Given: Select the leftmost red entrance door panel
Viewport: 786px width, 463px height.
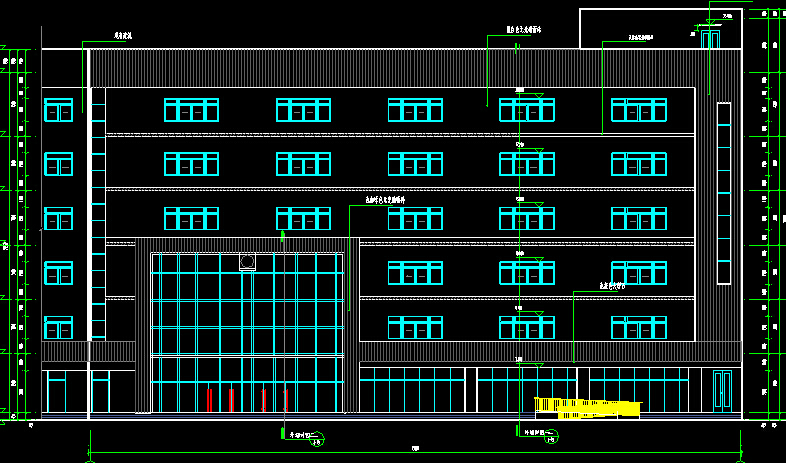Looking at the screenshot, I should click(209, 400).
